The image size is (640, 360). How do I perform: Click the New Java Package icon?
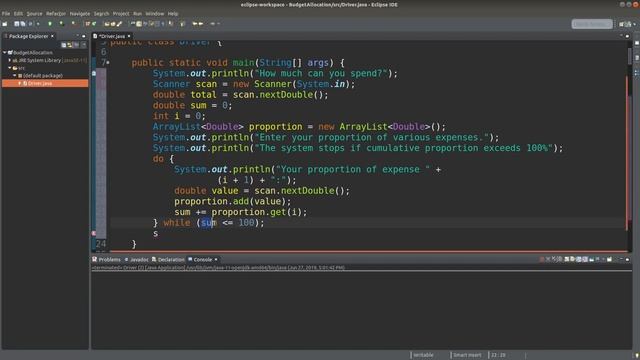88,24
